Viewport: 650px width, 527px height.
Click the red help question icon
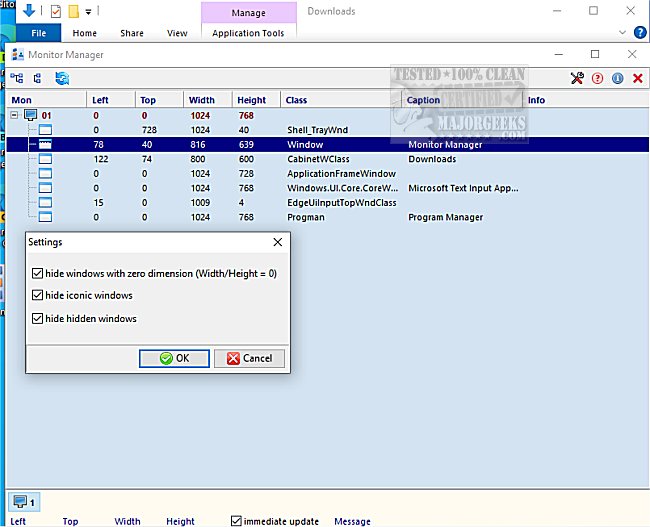tap(597, 78)
